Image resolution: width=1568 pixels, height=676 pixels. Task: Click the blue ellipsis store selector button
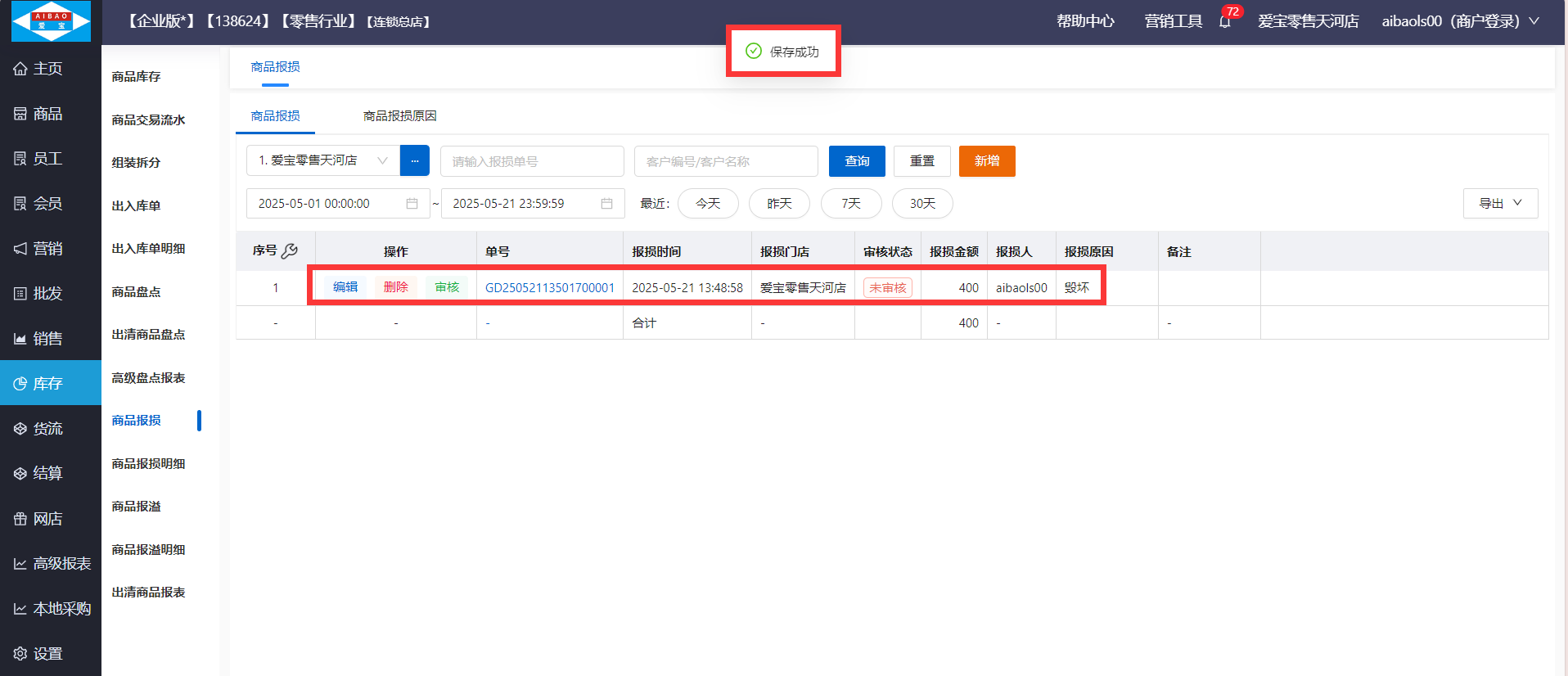click(x=415, y=161)
